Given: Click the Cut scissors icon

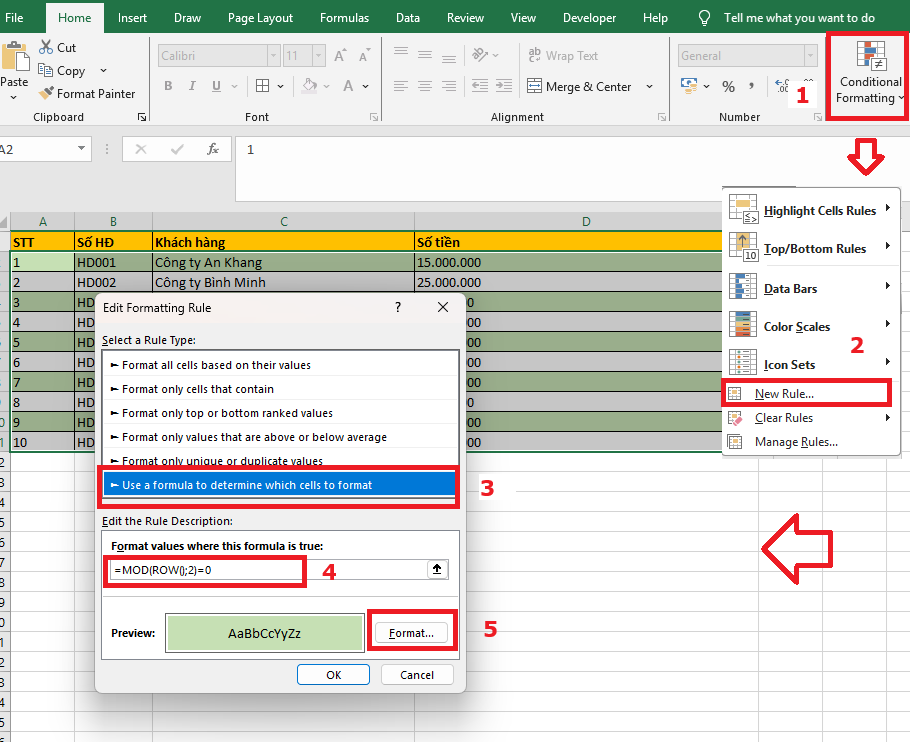Looking at the screenshot, I should [47, 47].
